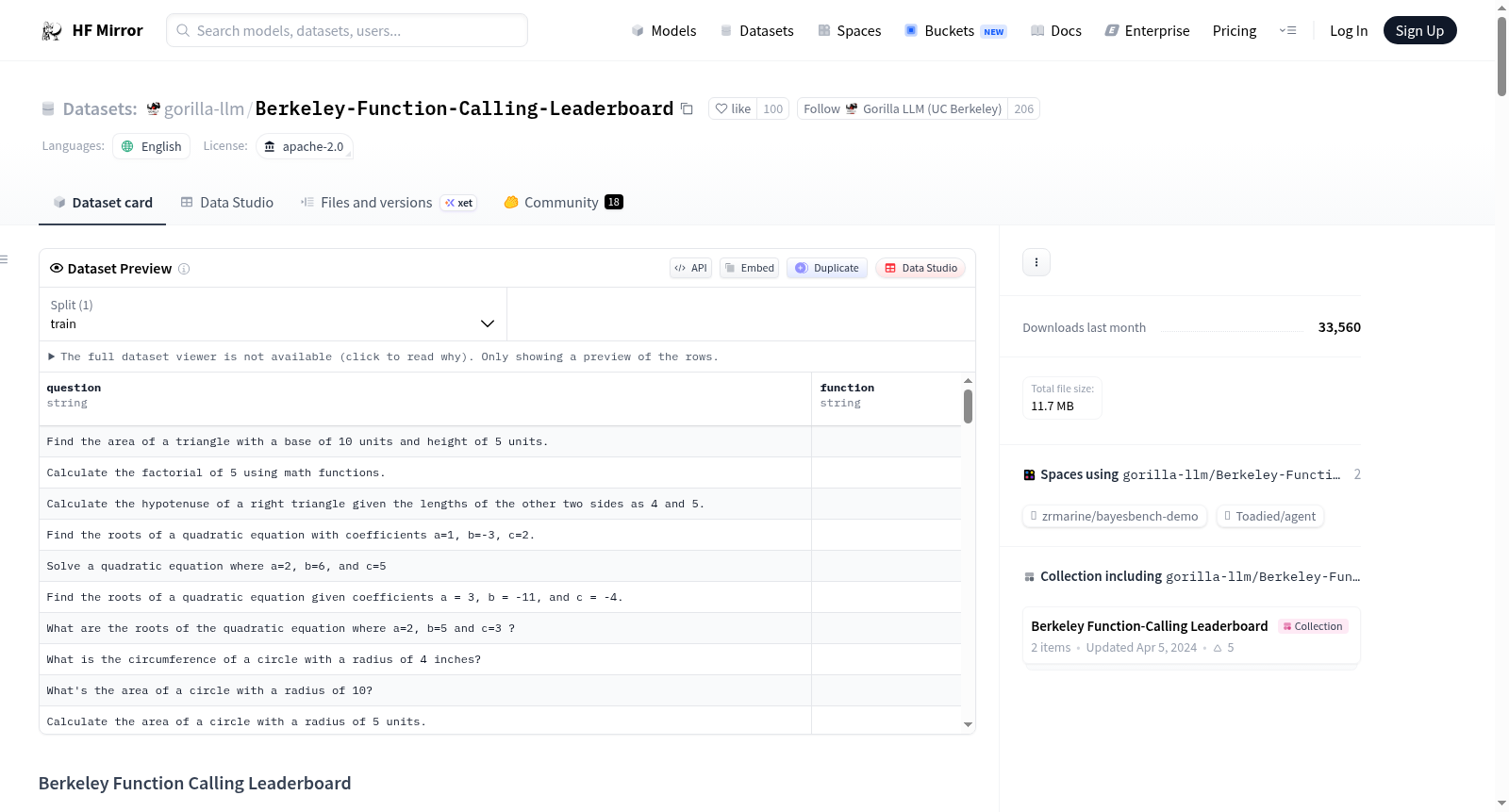Click the collapsed sidebar handle at left edge
The image size is (1509, 812).
(x=4, y=259)
